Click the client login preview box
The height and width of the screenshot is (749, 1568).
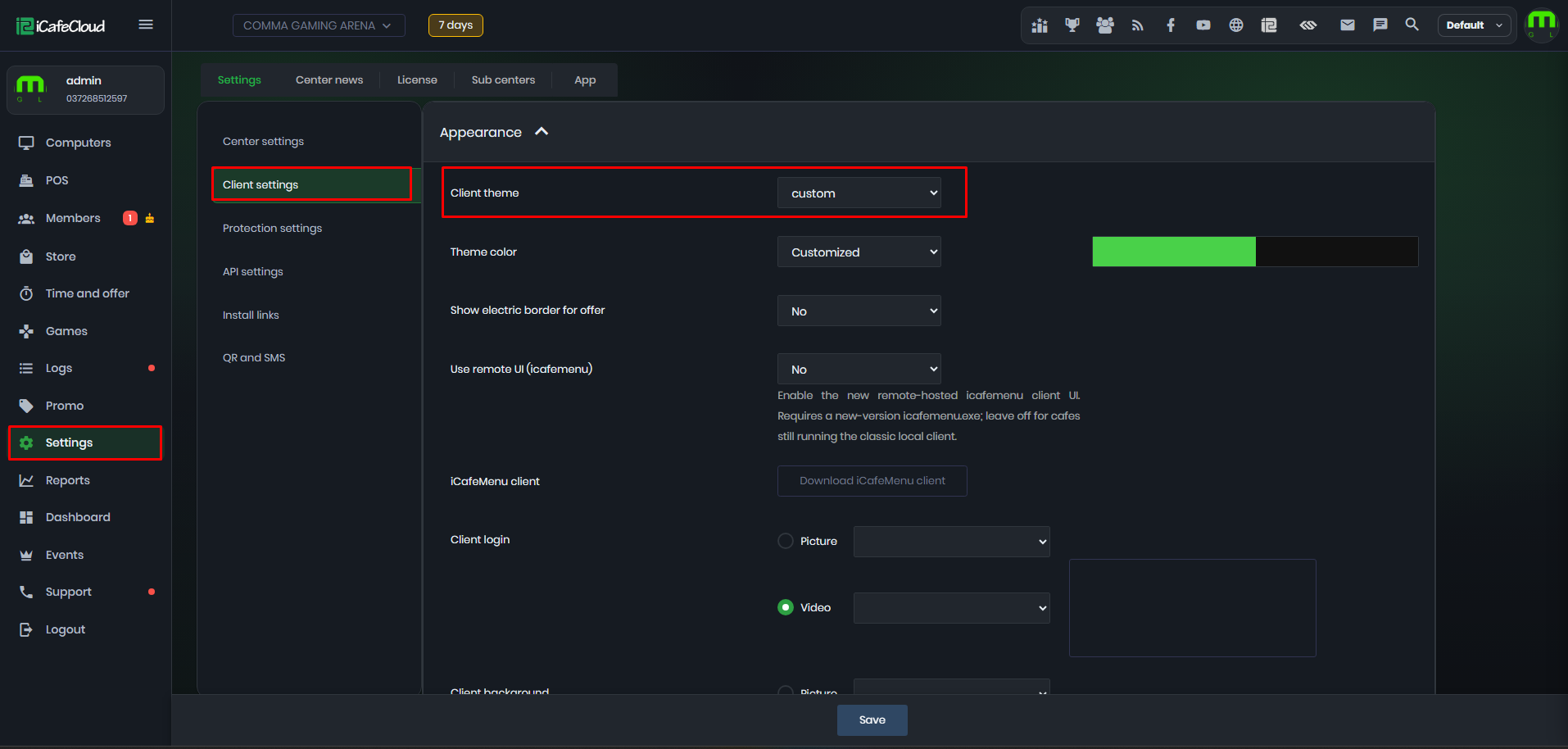[1193, 608]
